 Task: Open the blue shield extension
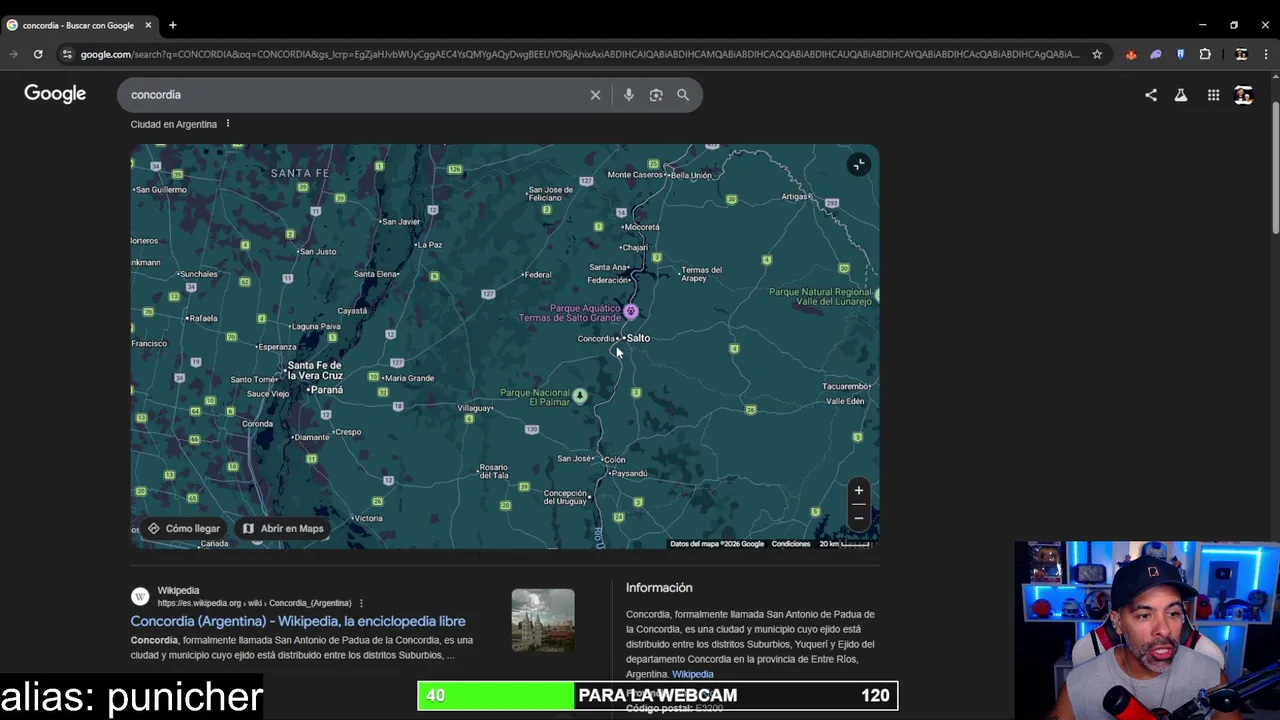(1180, 54)
